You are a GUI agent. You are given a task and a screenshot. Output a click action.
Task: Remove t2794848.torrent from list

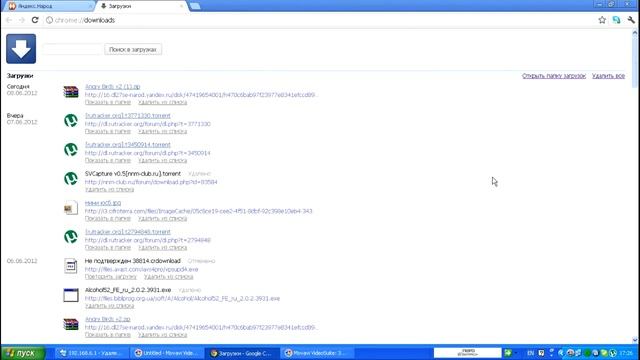(x=162, y=247)
